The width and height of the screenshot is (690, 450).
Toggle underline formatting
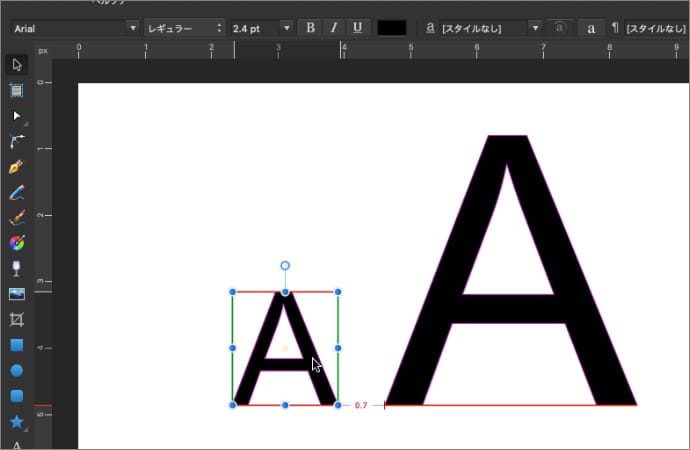pos(356,28)
